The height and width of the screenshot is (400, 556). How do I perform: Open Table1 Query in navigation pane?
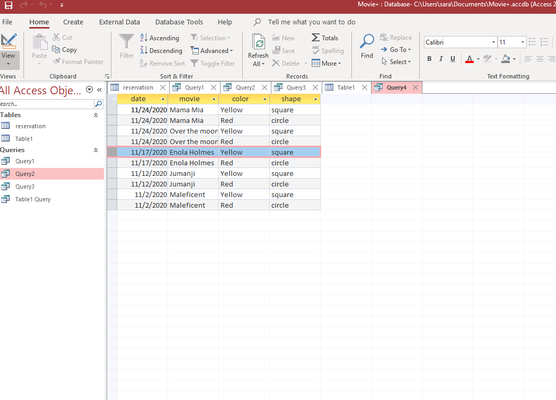(x=33, y=199)
